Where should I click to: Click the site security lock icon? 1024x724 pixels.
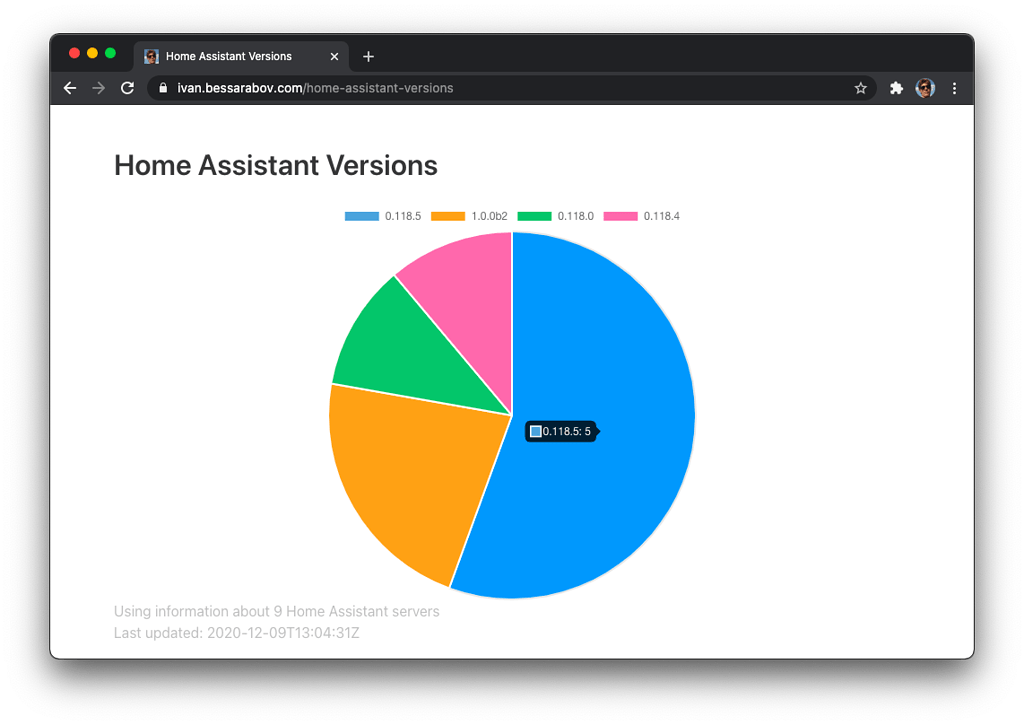pyautogui.click(x=161, y=88)
